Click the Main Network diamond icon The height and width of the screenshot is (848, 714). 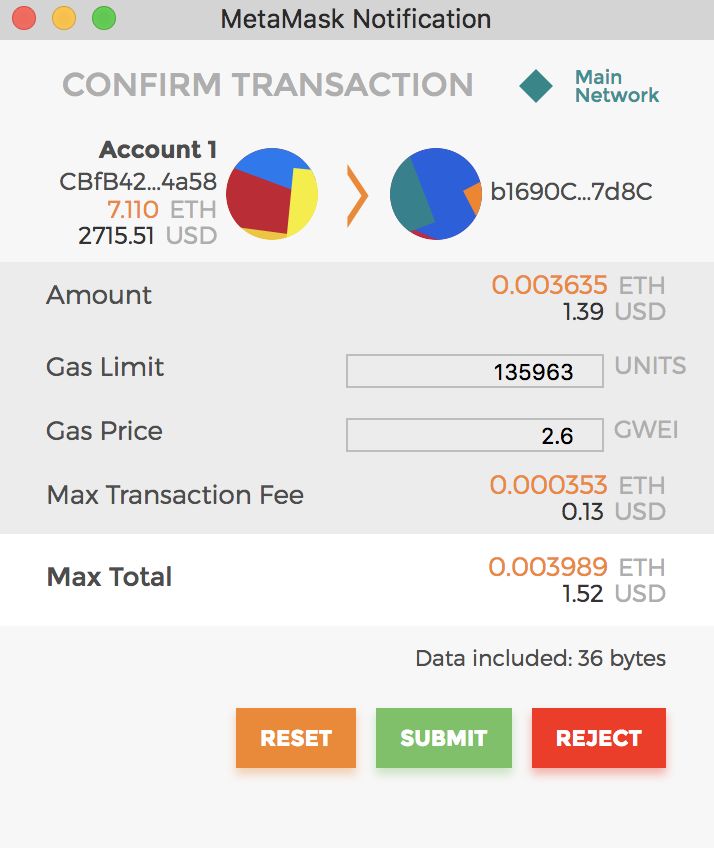[536, 86]
